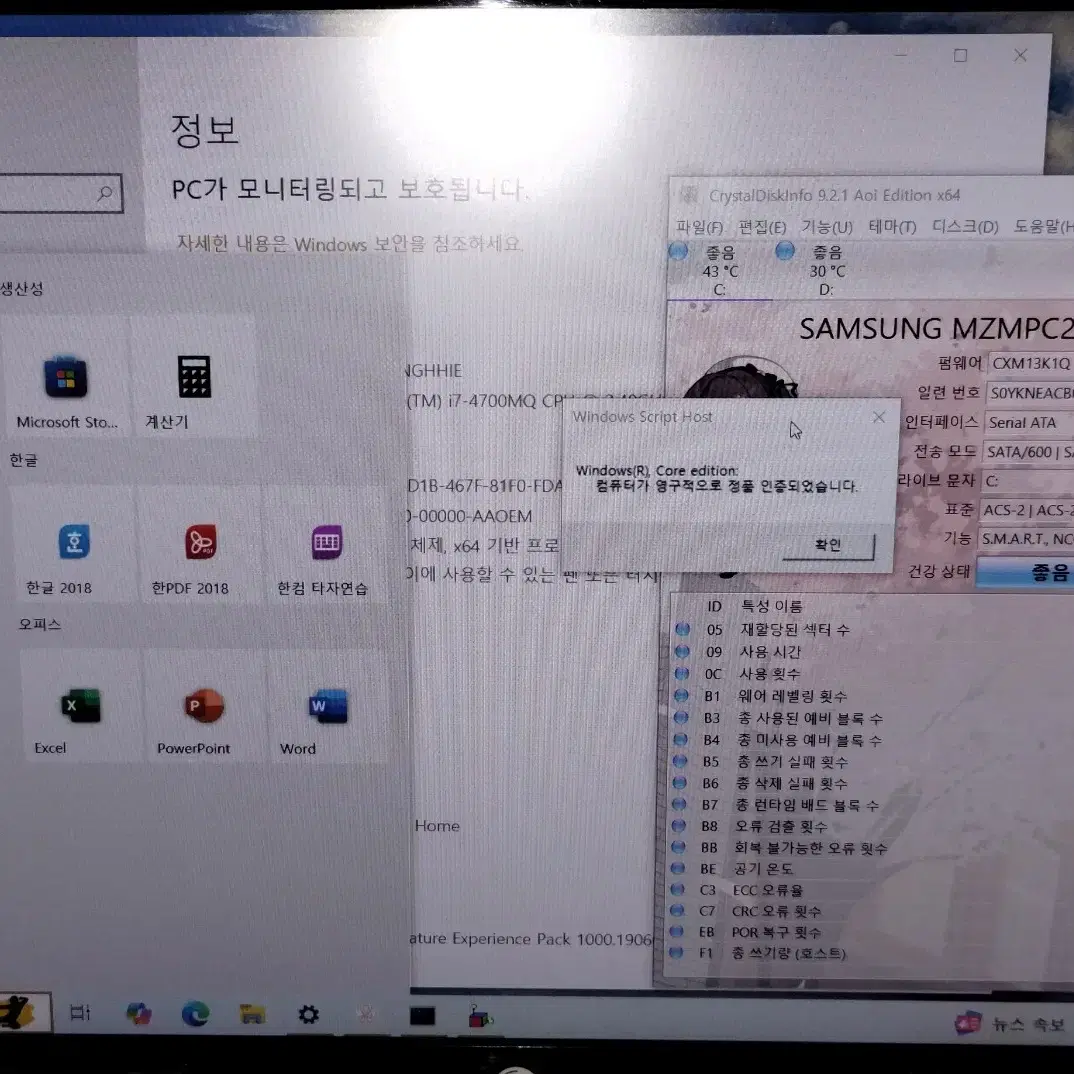Open the news 뉴스 속보 widget icon
1074x1074 pixels.
tap(968, 1024)
